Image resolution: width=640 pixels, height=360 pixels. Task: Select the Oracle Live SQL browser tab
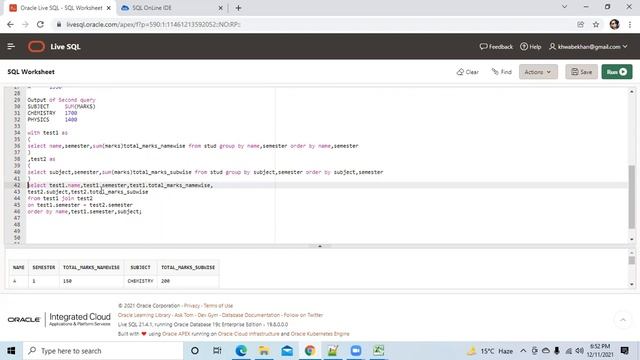pos(59,8)
